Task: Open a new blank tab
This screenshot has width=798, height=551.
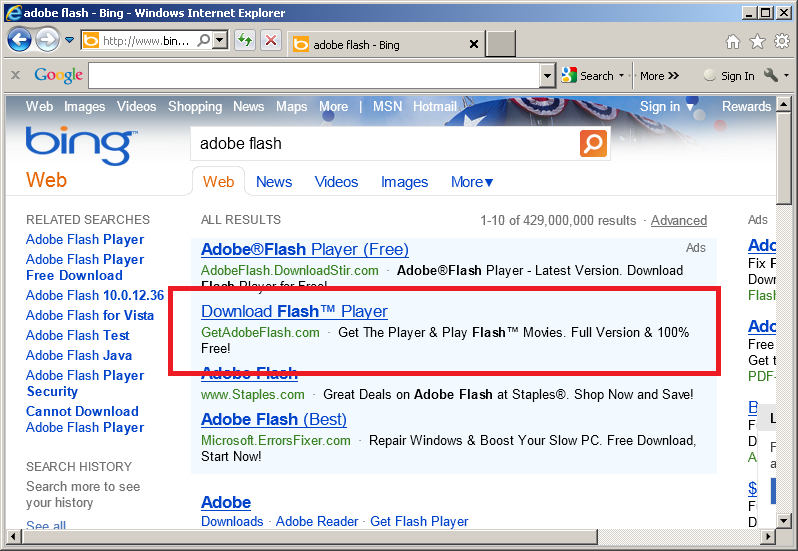Action: pyautogui.click(x=500, y=44)
